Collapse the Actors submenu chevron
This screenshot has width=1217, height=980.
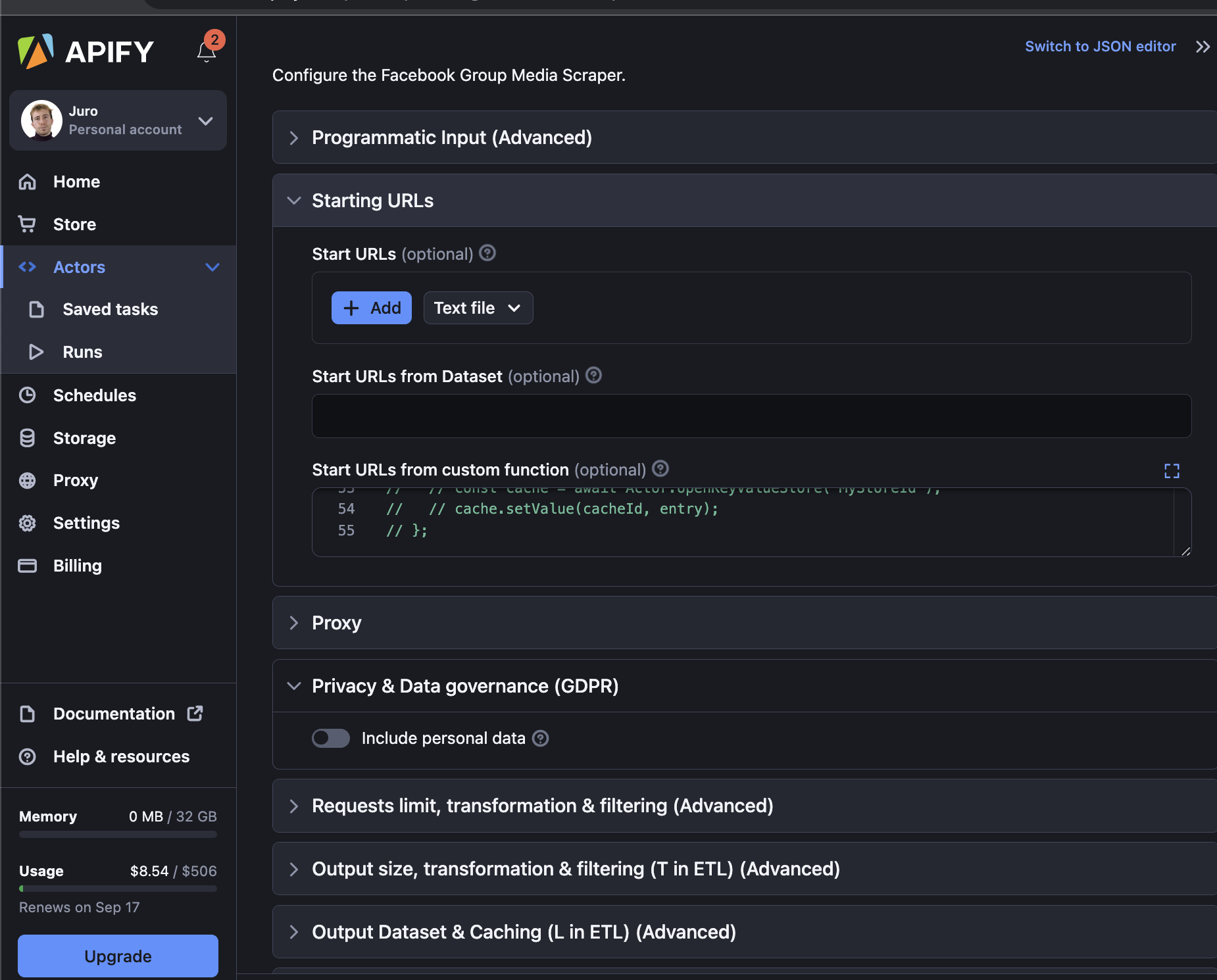[x=212, y=267]
